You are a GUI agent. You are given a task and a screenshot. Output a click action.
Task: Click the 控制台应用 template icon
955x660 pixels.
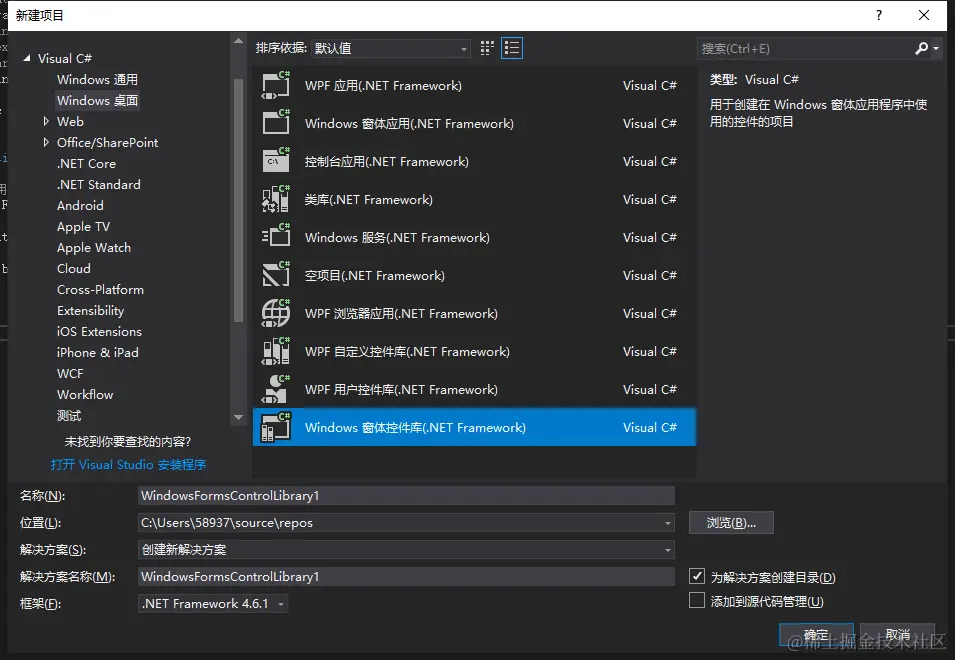pyautogui.click(x=276, y=161)
